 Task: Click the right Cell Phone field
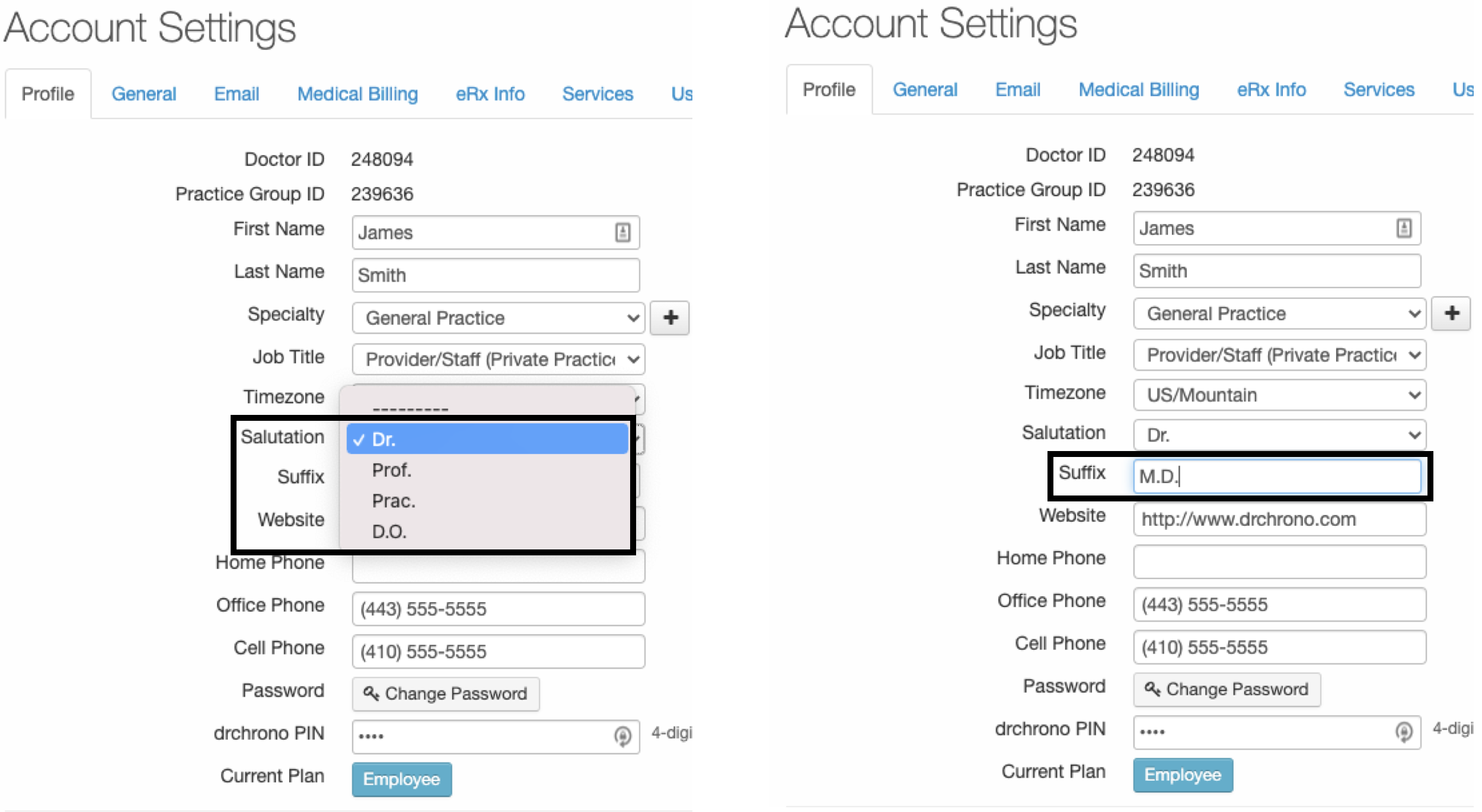pos(1280,647)
